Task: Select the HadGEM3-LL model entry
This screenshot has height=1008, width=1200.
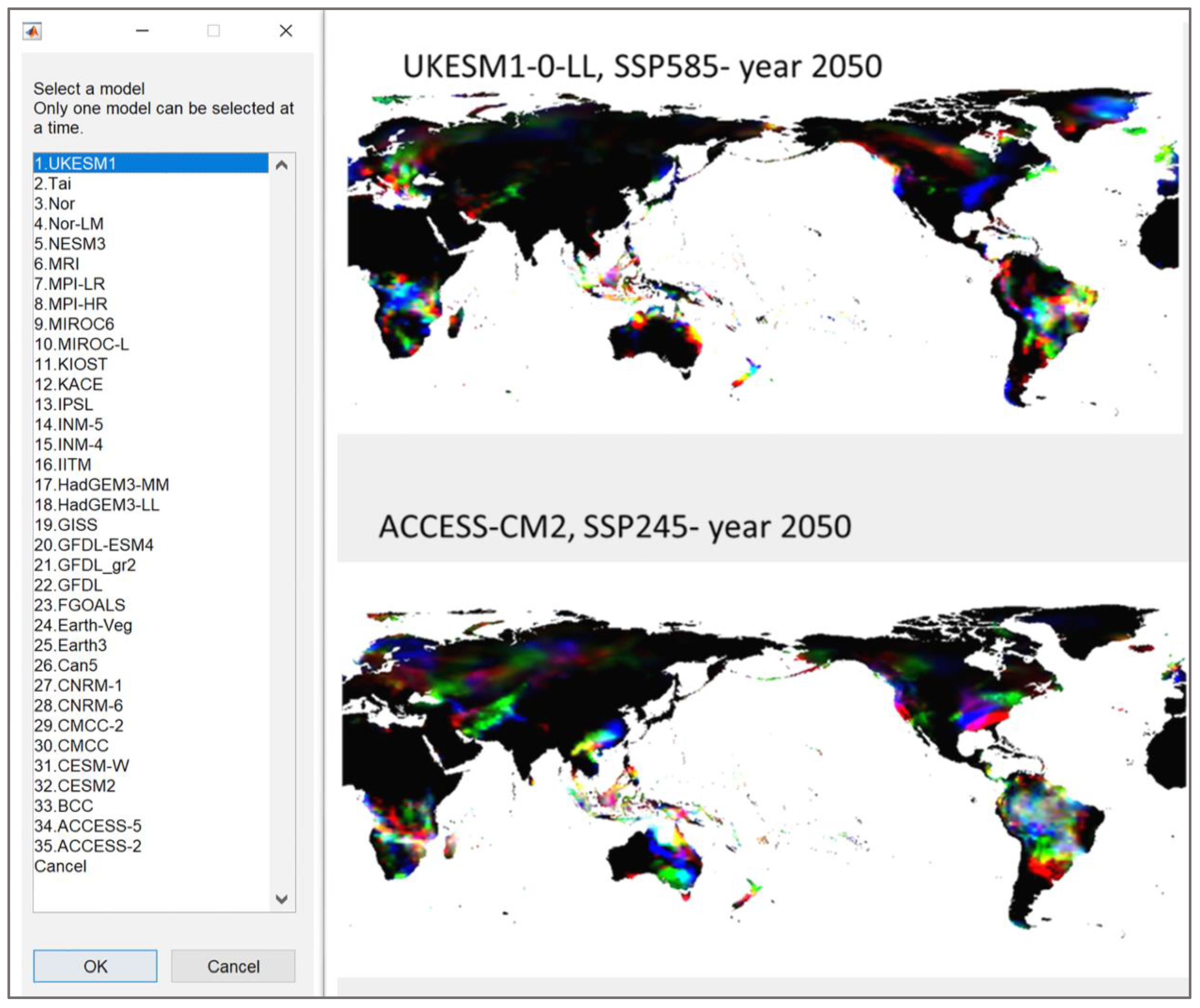Action: coord(97,505)
